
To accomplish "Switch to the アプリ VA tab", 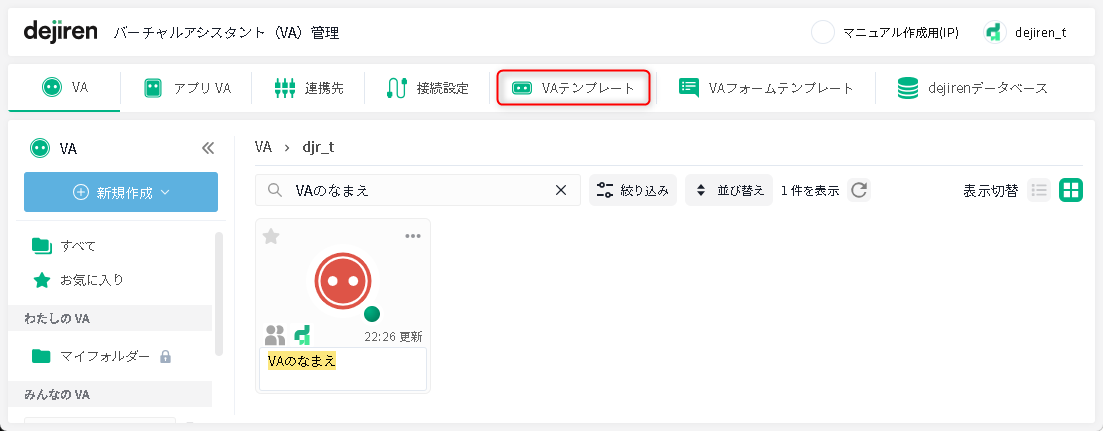I will pos(187,88).
